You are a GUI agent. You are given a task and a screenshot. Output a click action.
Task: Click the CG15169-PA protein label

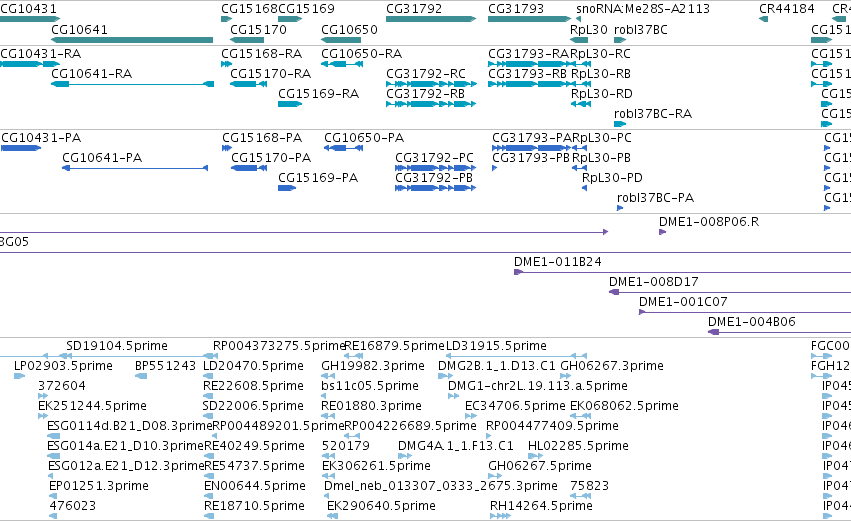coord(317,177)
